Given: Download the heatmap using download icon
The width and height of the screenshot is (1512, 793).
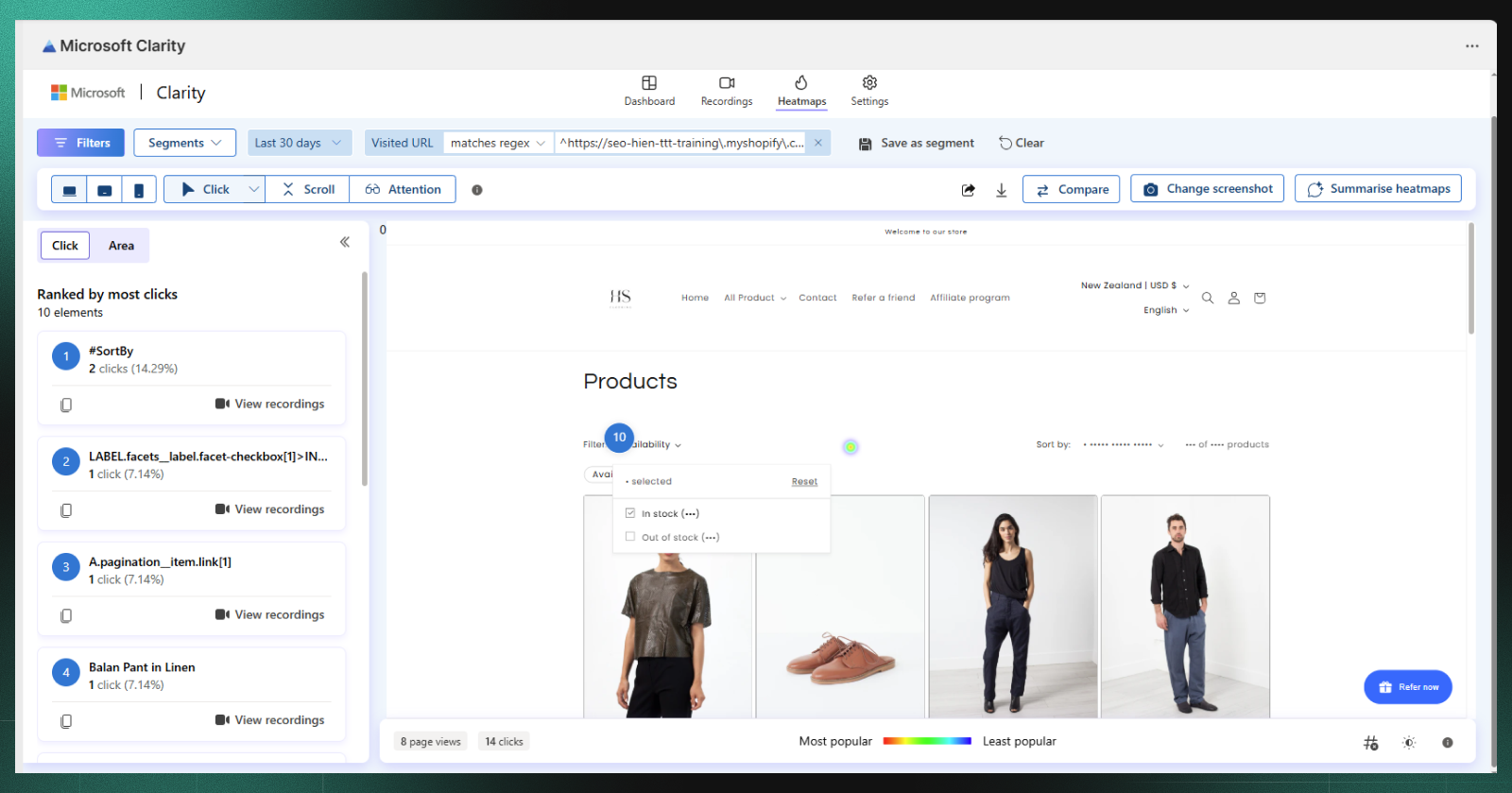Looking at the screenshot, I should [1001, 190].
